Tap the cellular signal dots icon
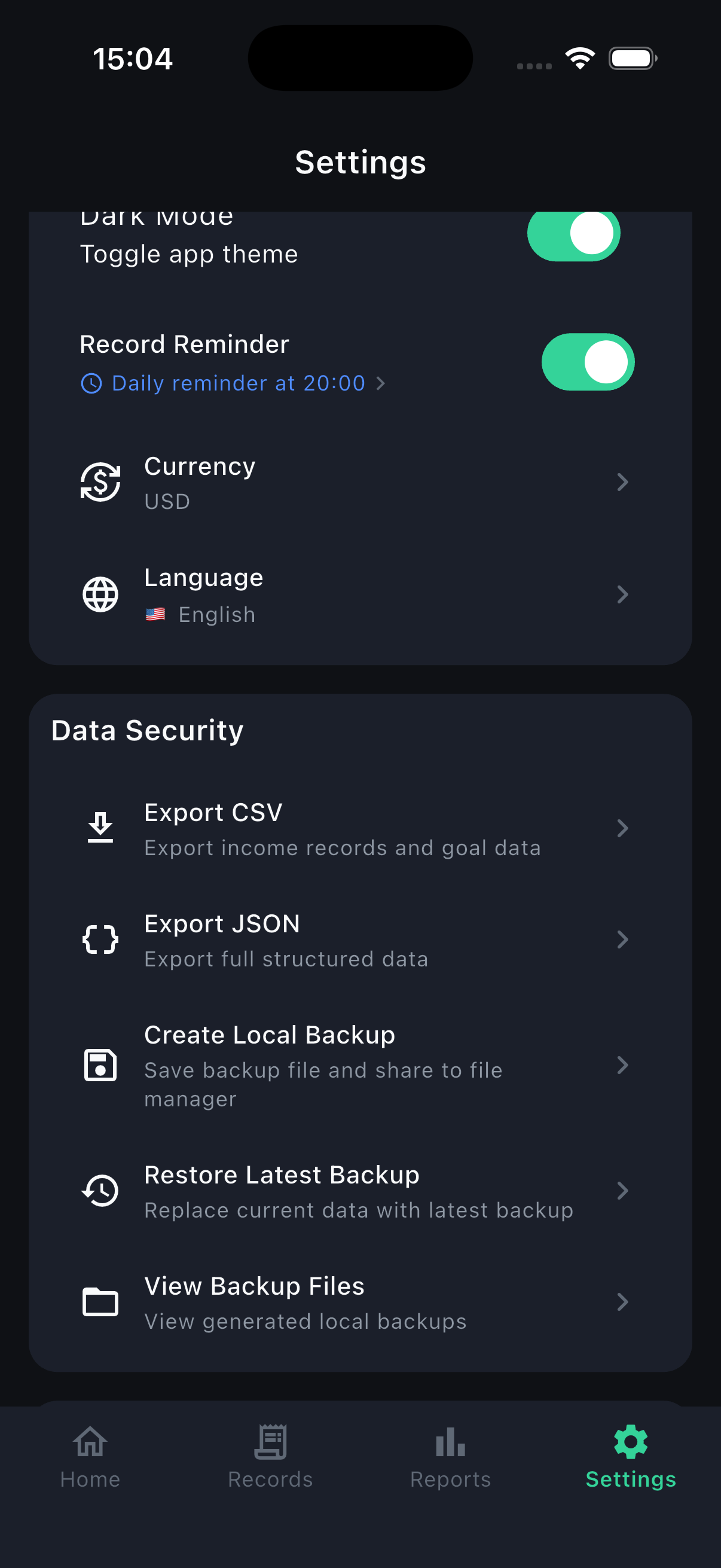This screenshot has width=721, height=1568. click(x=534, y=66)
